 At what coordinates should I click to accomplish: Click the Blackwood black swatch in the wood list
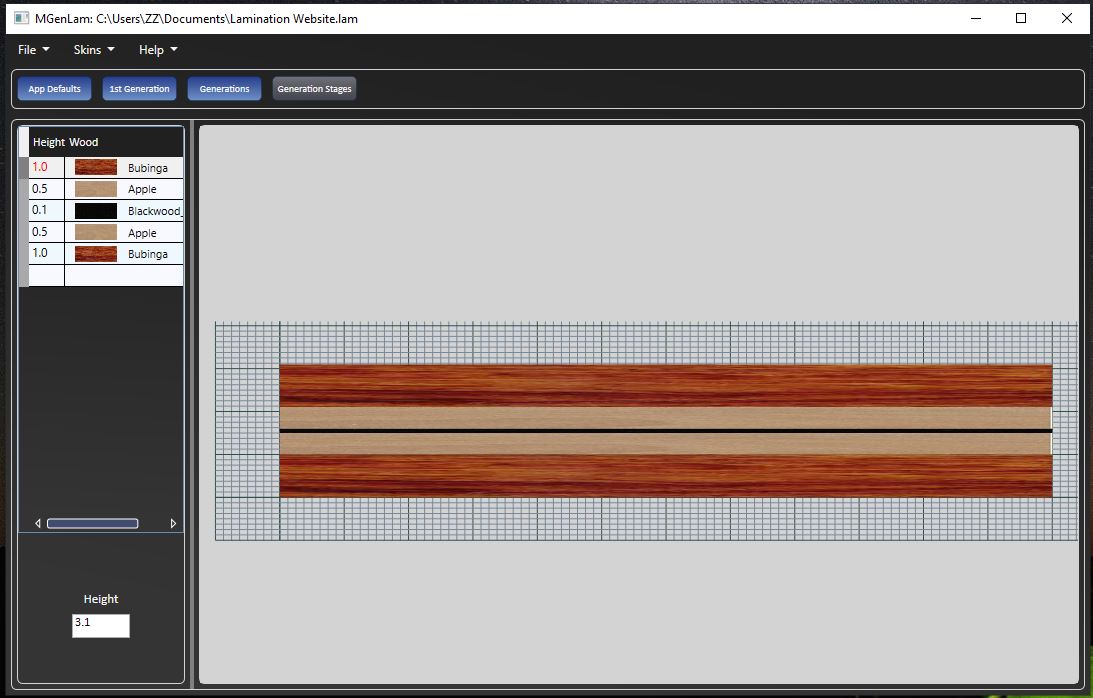(x=96, y=211)
